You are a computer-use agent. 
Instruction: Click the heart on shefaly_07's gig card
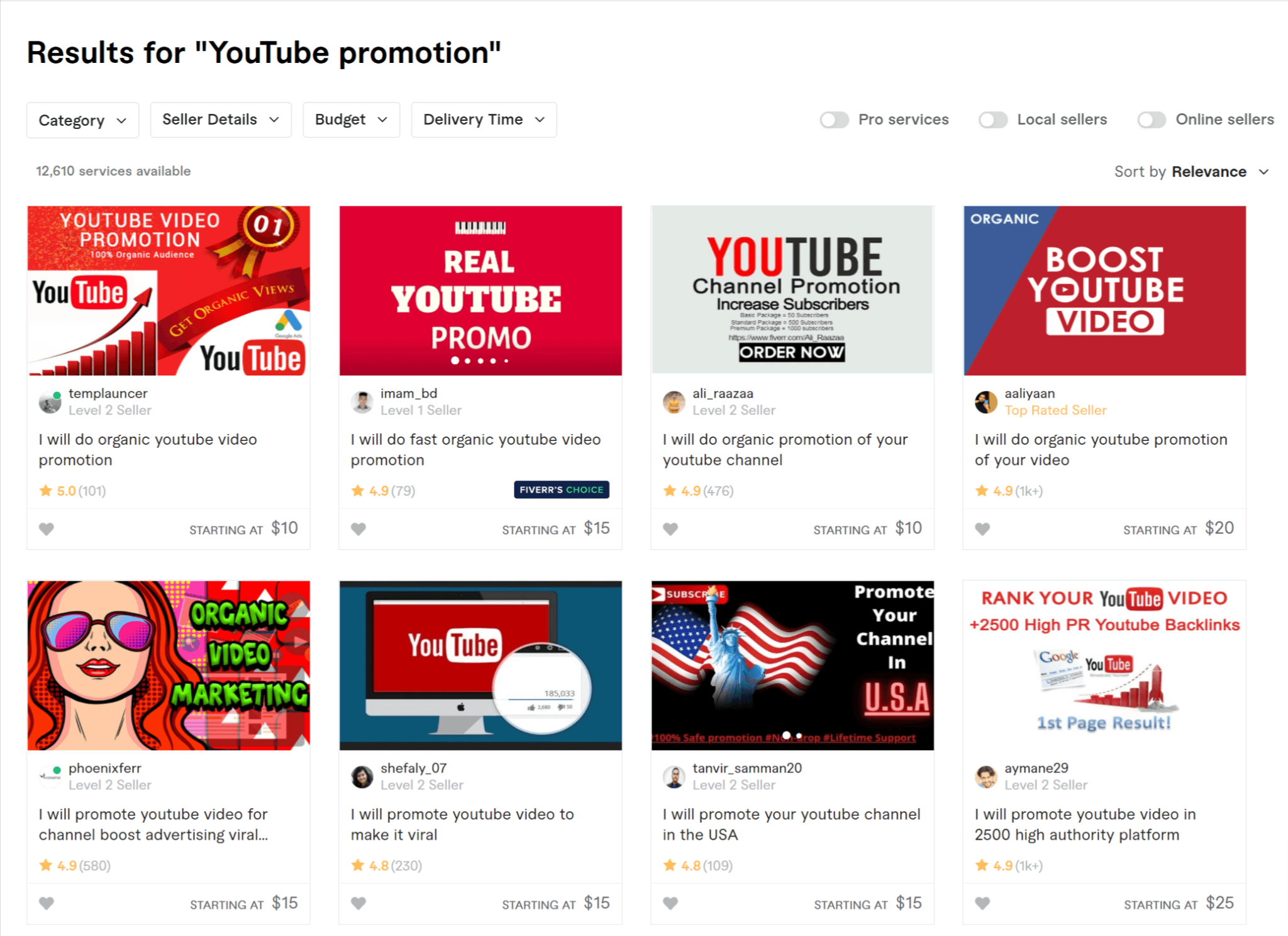[358, 903]
